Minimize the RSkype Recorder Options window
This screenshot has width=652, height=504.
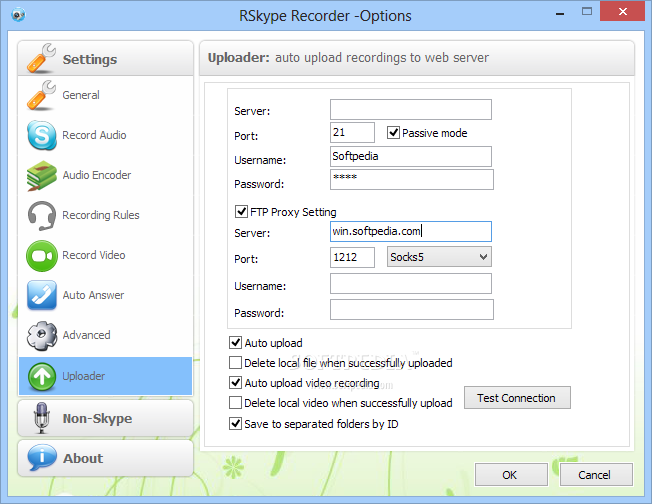pos(560,12)
